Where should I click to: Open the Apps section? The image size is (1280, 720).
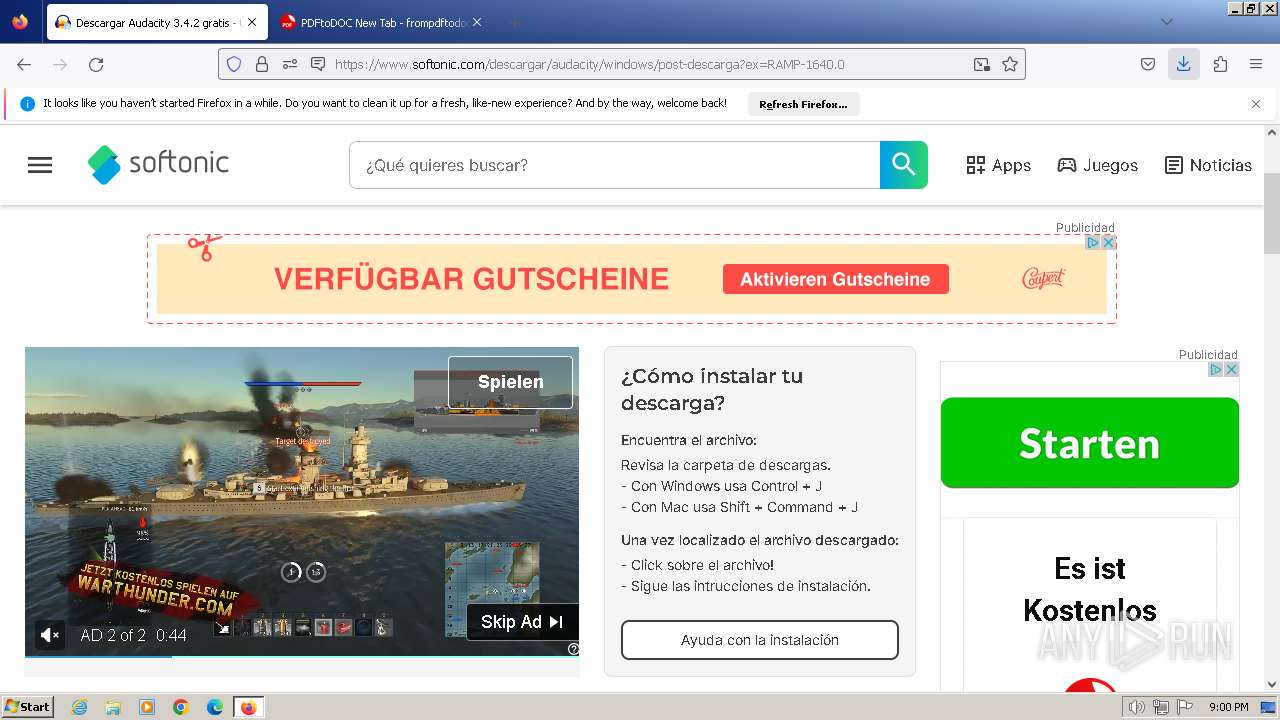point(998,165)
